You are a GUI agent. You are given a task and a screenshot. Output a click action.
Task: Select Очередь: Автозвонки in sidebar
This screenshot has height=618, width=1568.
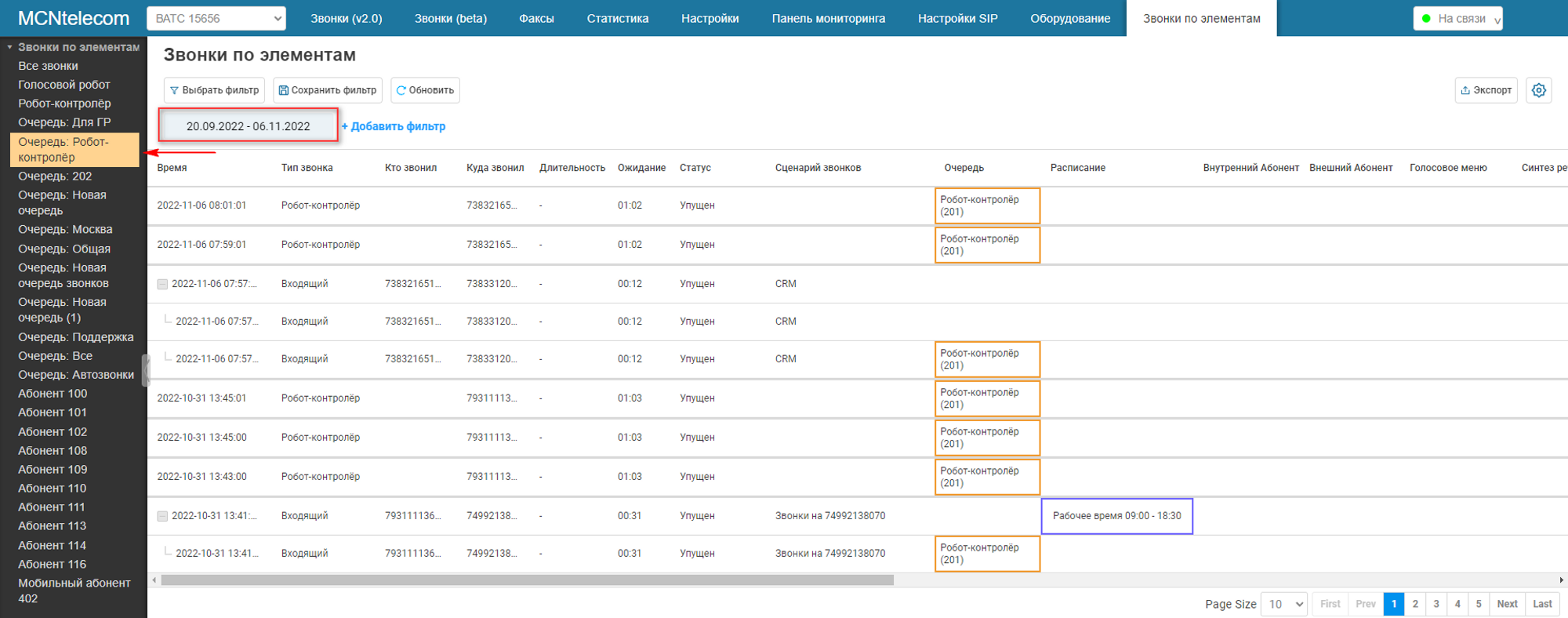76,375
